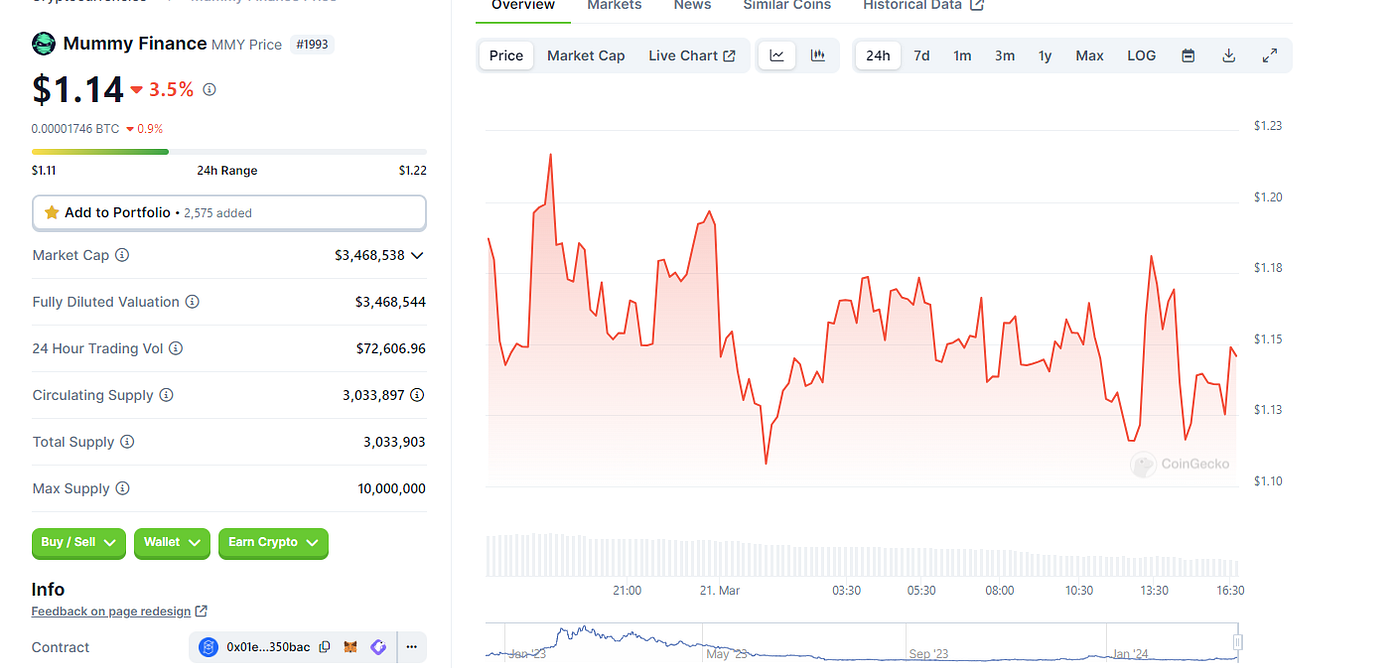Show 24 Hour Trading Vol info icon
Image resolution: width=1400 pixels, height=668 pixels.
[x=176, y=348]
